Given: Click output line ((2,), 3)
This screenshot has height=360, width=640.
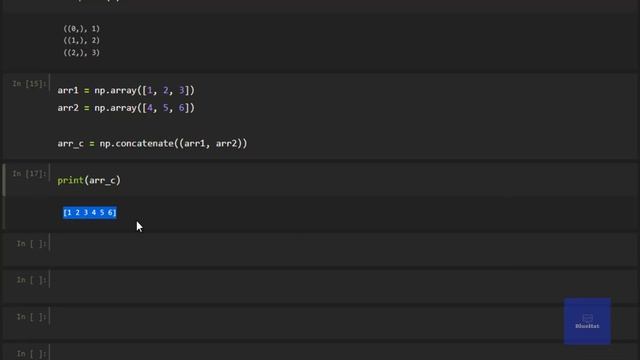Looking at the screenshot, I should coord(82,52).
